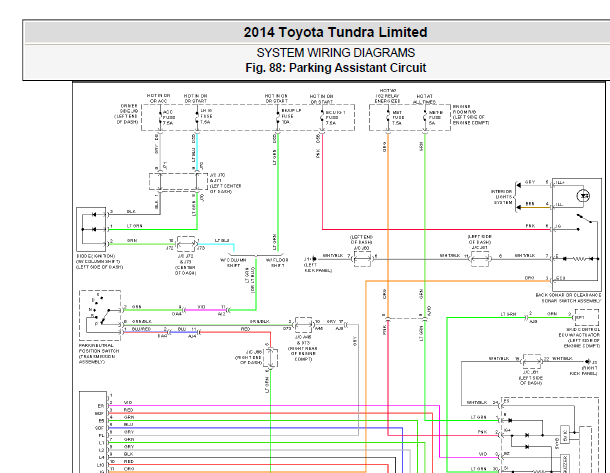Click the '2014 Toyota Tundra Limited' title
Viewport: 610px width, 473px height.
tap(335, 32)
